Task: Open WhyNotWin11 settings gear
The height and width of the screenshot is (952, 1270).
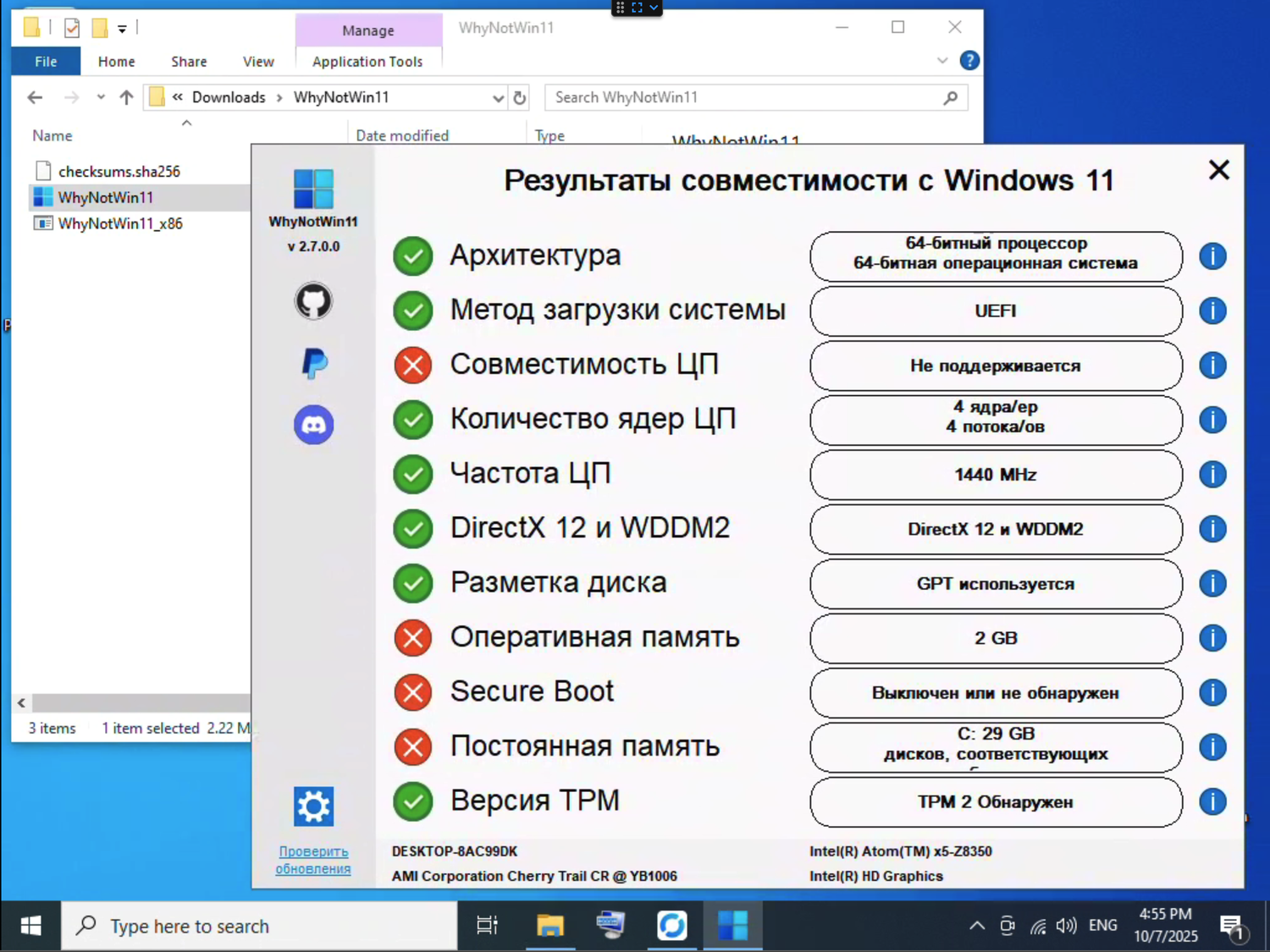Action: coord(313,806)
